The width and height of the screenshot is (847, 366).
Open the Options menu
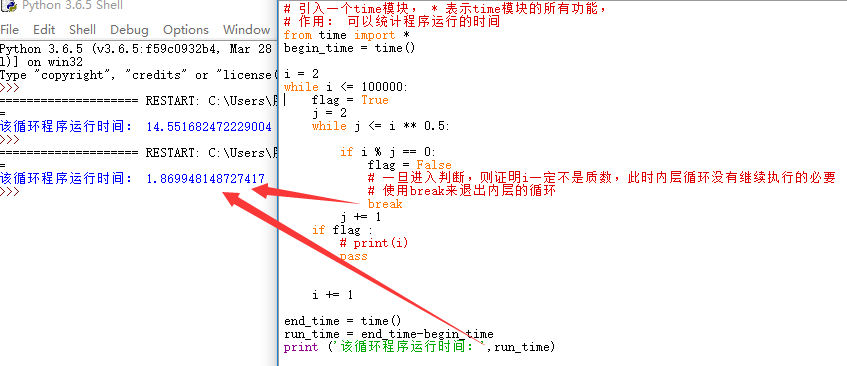point(186,30)
